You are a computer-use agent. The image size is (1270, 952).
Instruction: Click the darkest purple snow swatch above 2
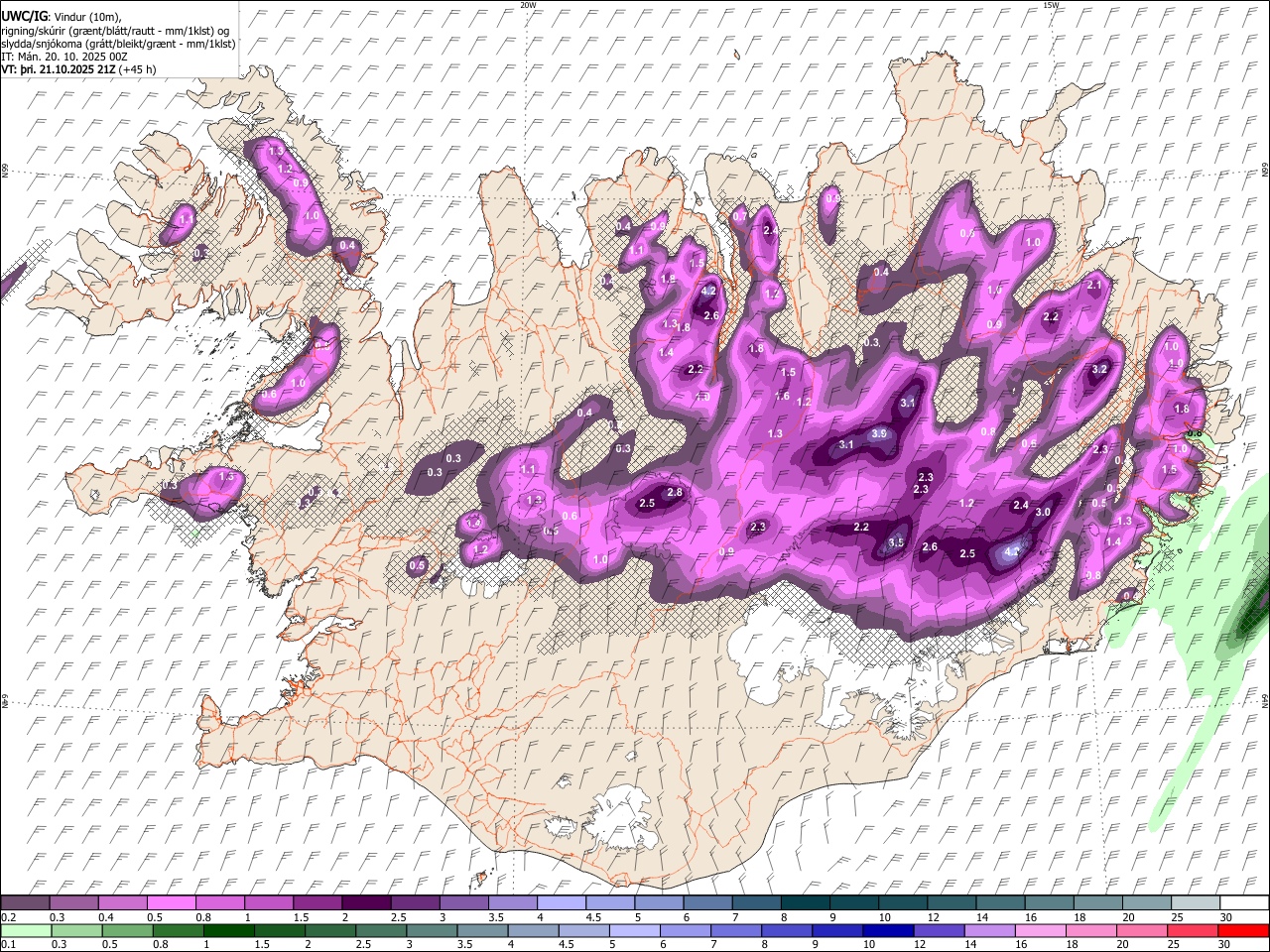click(366, 902)
